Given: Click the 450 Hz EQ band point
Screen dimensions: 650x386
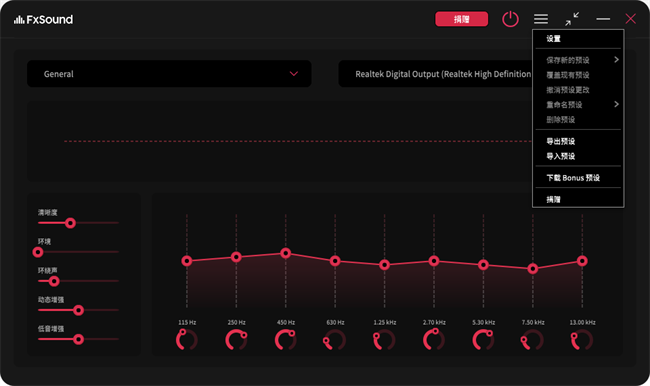Looking at the screenshot, I should point(286,253).
